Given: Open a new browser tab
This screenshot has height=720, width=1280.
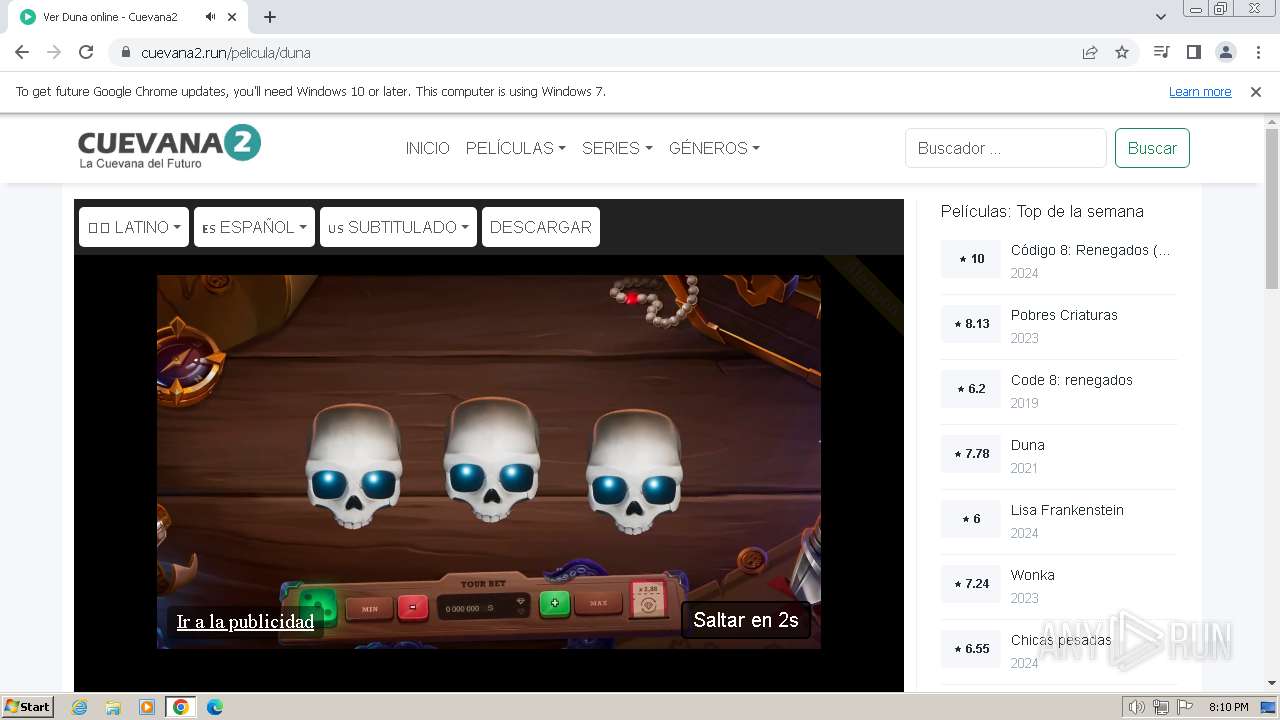Looking at the screenshot, I should pos(270,17).
